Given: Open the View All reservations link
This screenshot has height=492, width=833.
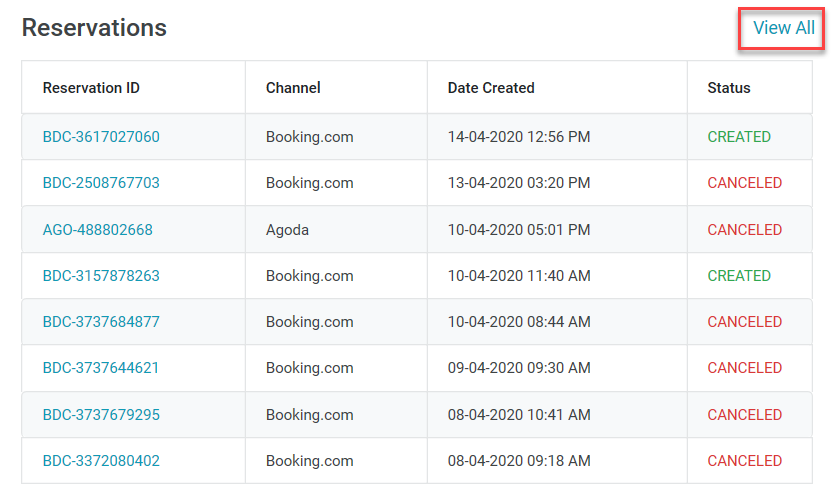Looking at the screenshot, I should tap(783, 28).
